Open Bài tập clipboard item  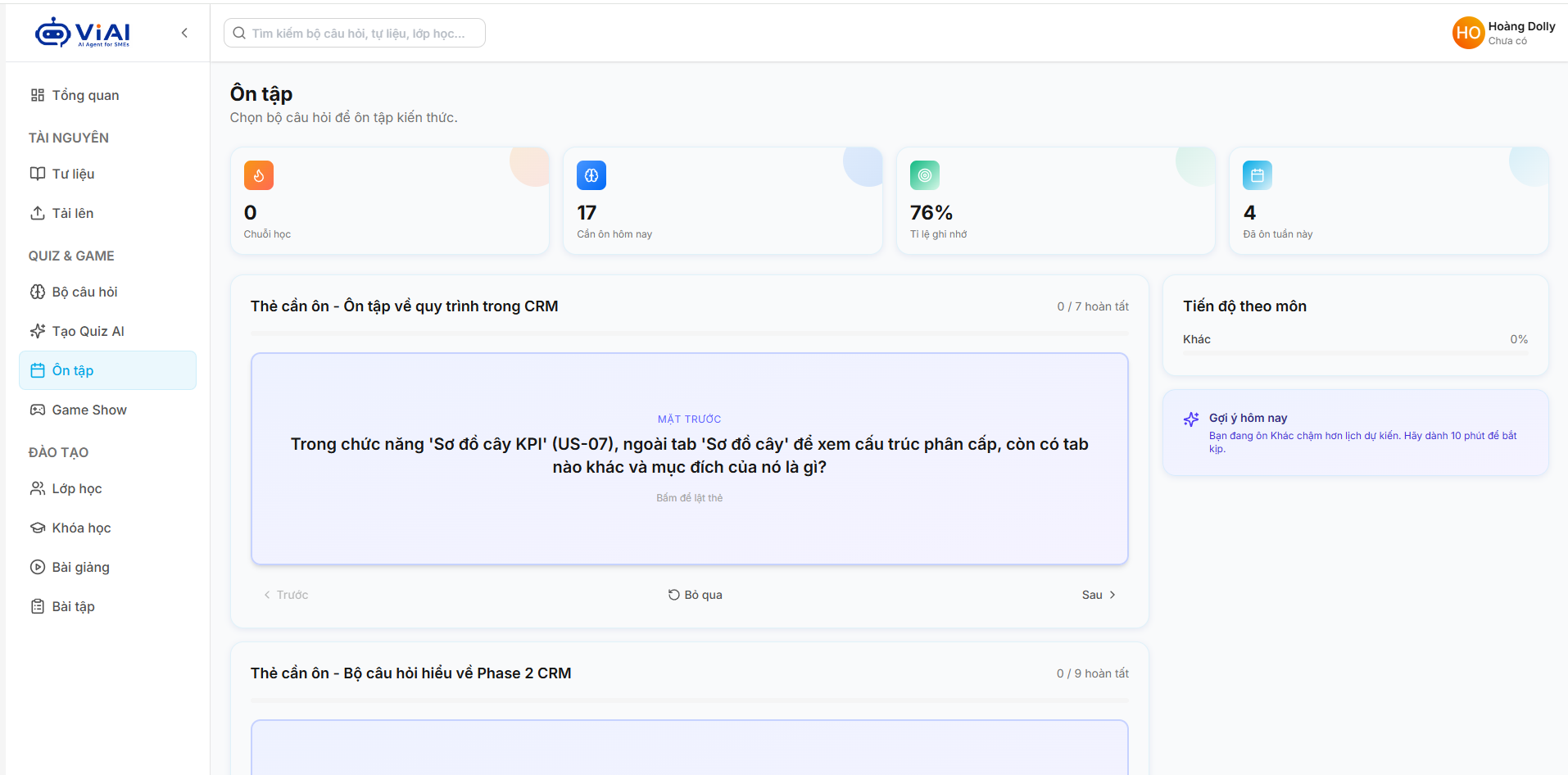(x=107, y=606)
